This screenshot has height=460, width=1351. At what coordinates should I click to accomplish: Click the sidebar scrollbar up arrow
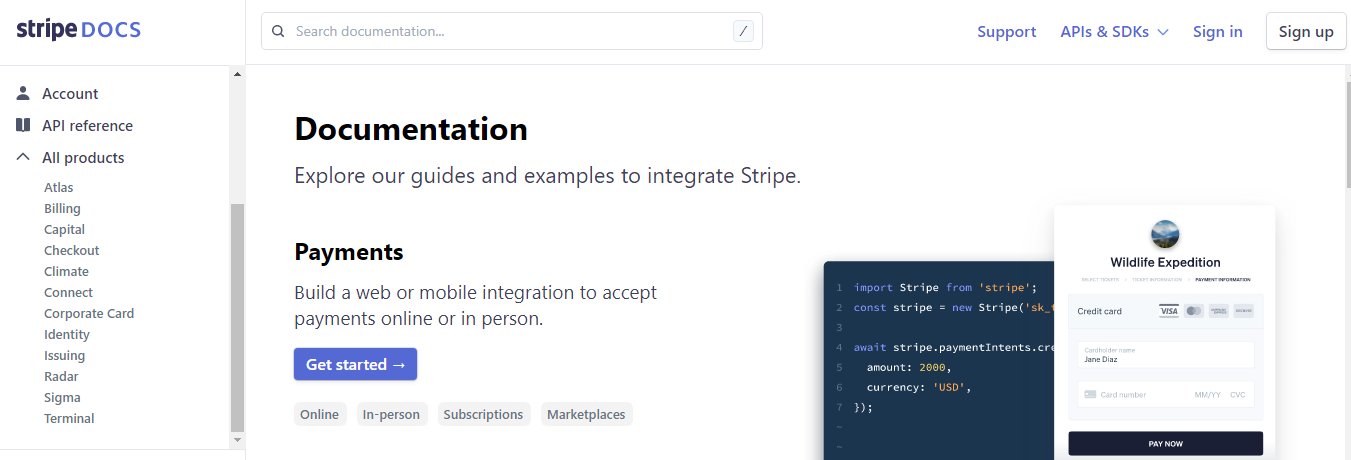(237, 74)
